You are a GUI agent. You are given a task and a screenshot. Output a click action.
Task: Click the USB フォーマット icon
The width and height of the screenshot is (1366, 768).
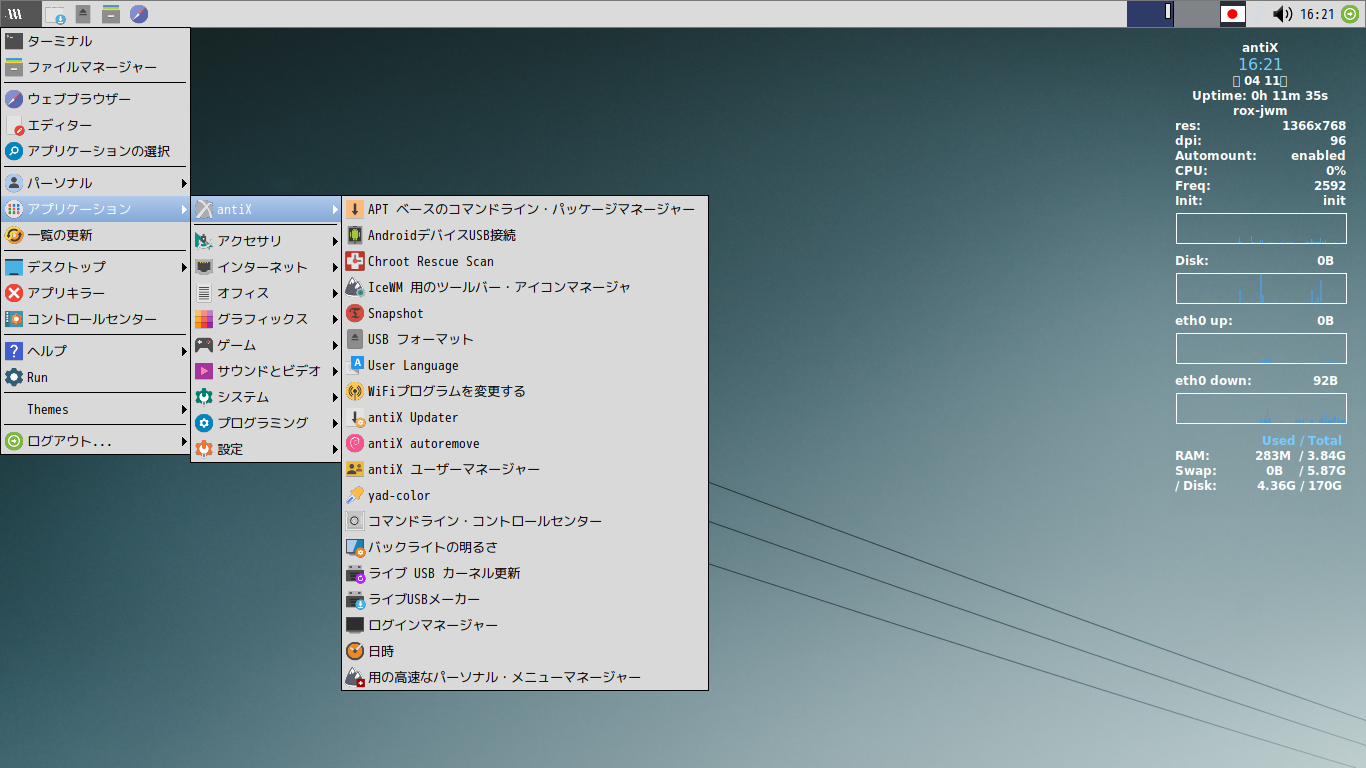(354, 339)
